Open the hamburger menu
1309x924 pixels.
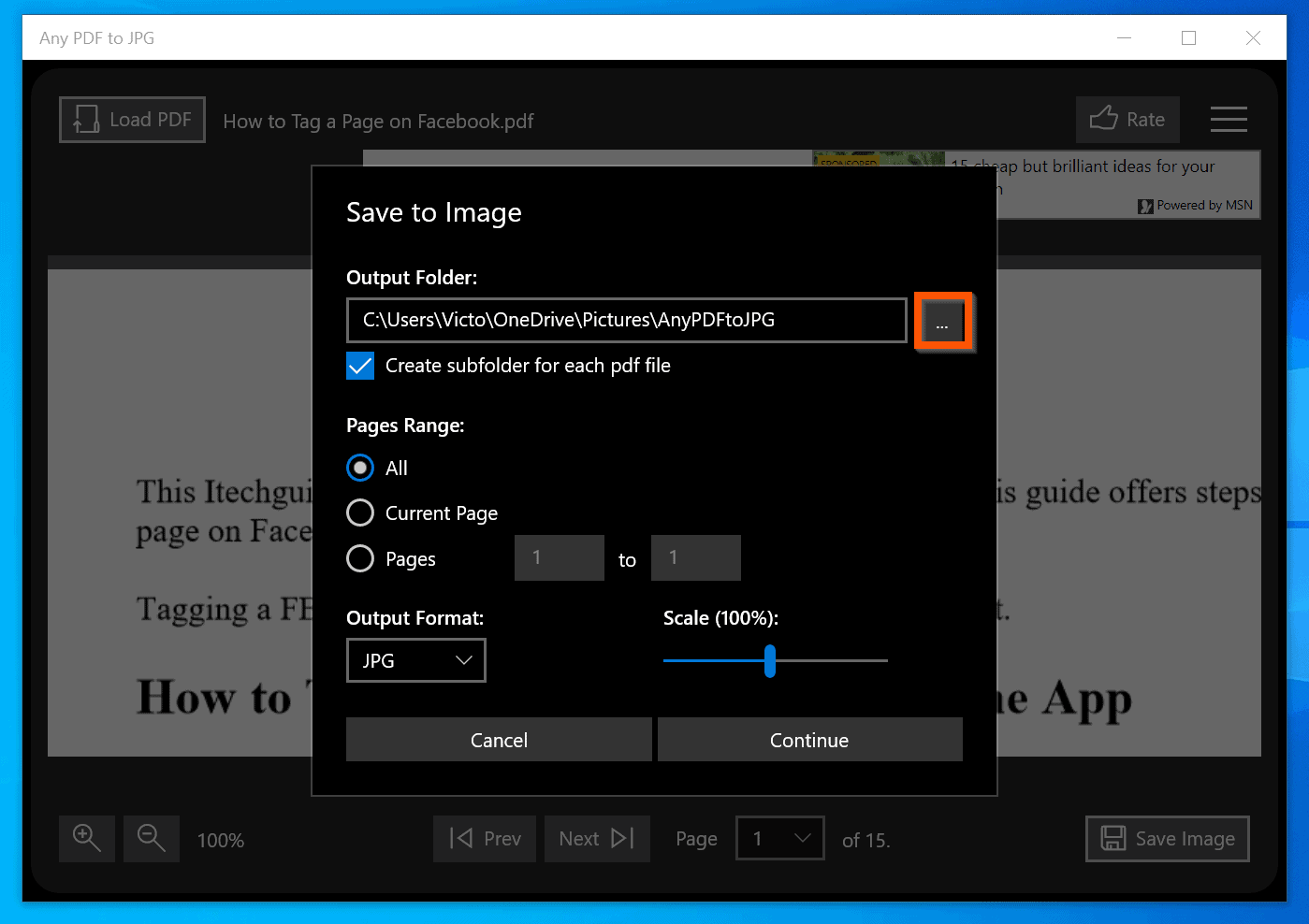tap(1229, 119)
